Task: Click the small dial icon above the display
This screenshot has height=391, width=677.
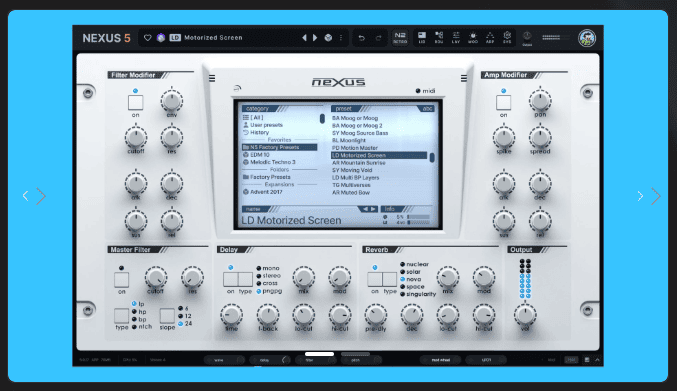Action: click(x=237, y=88)
